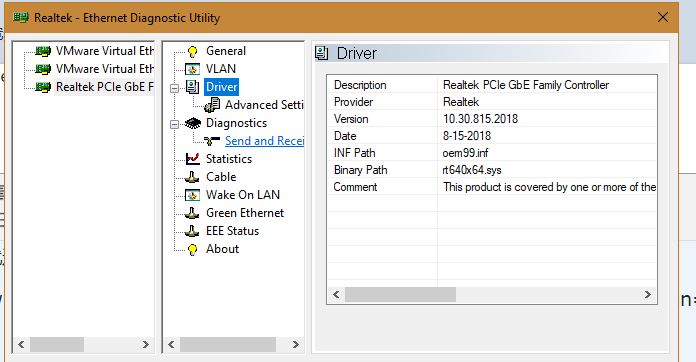Click right arrow of driver table scrollbar
Viewport: 696px width, 362px height.
648,295
